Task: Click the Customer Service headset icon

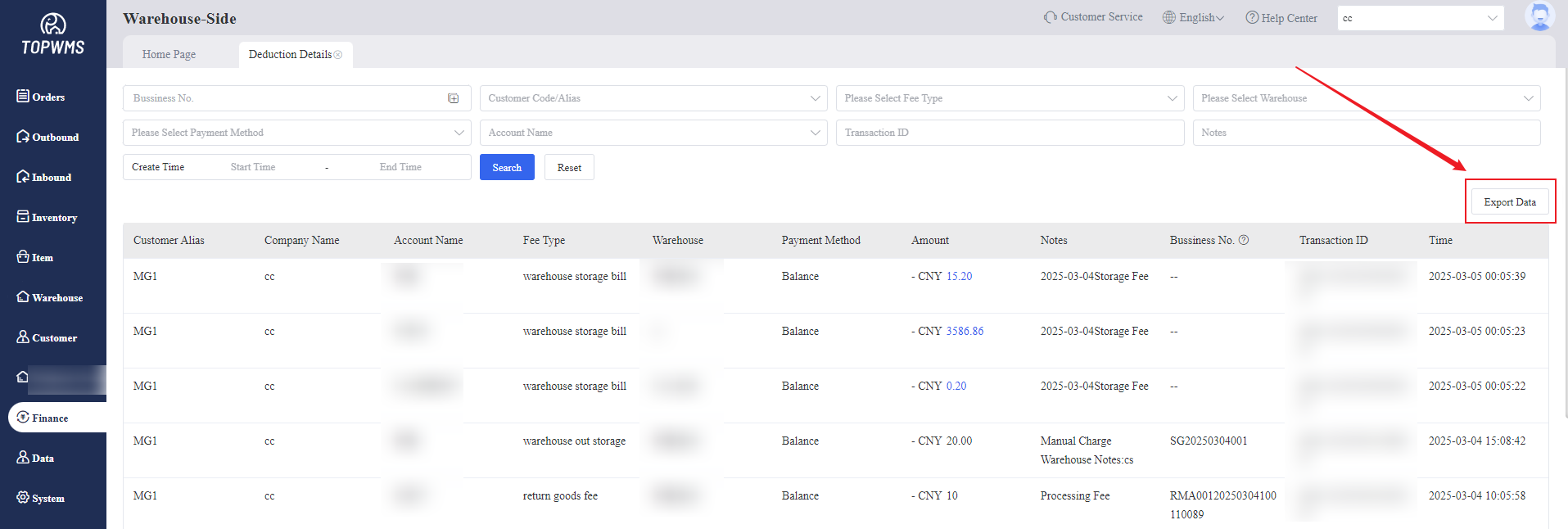Action: coord(1050,17)
